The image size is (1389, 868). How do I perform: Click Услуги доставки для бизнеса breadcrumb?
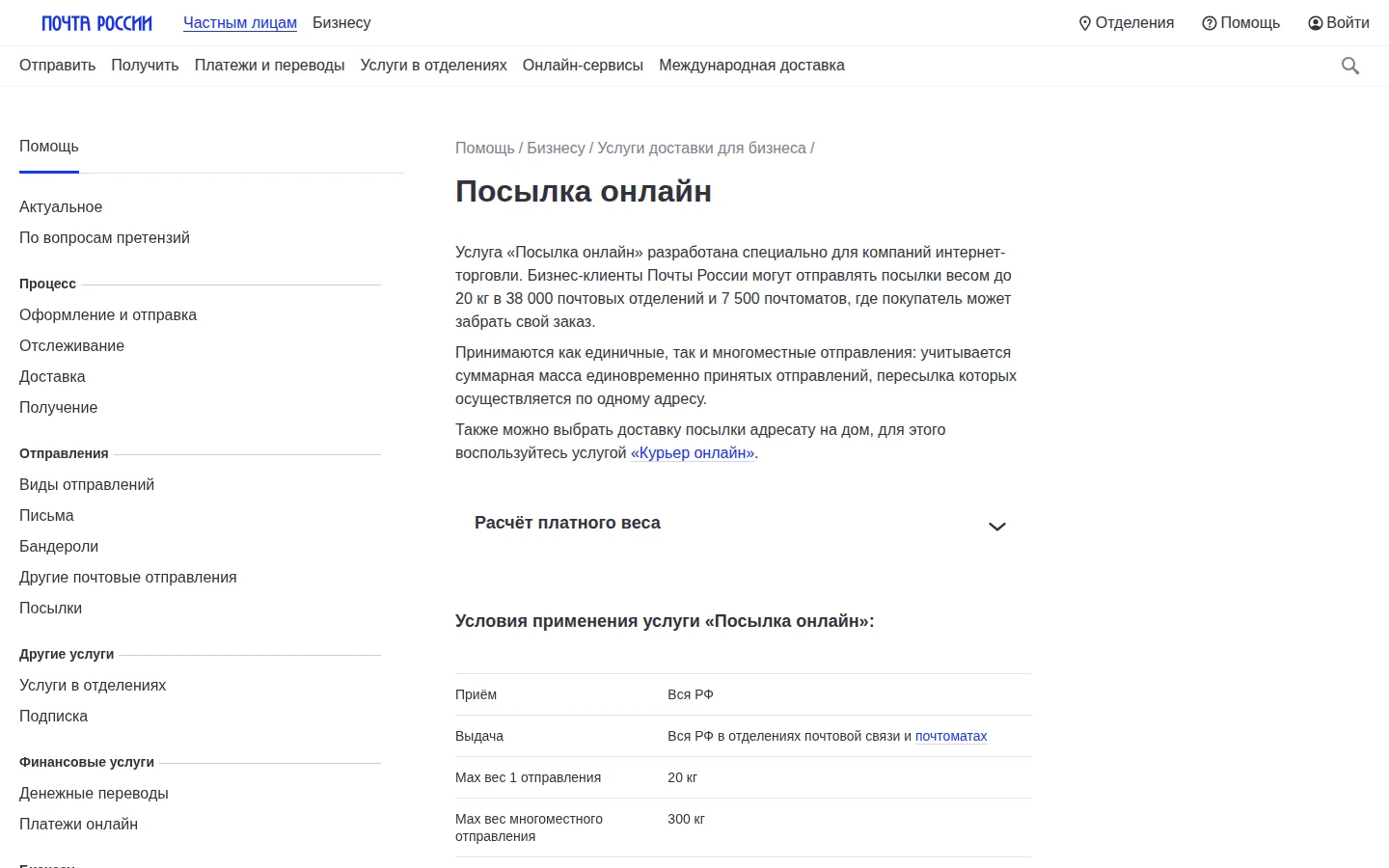(701, 149)
